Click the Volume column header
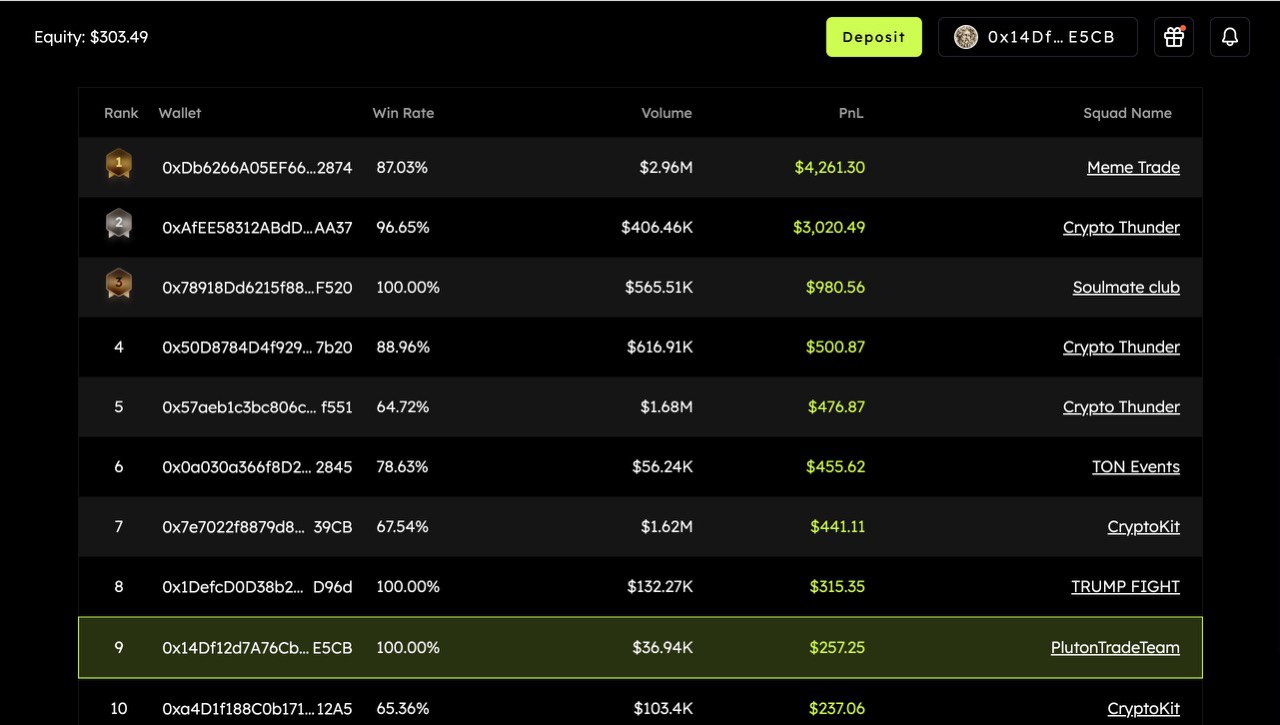This screenshot has width=1280, height=725. 666,113
